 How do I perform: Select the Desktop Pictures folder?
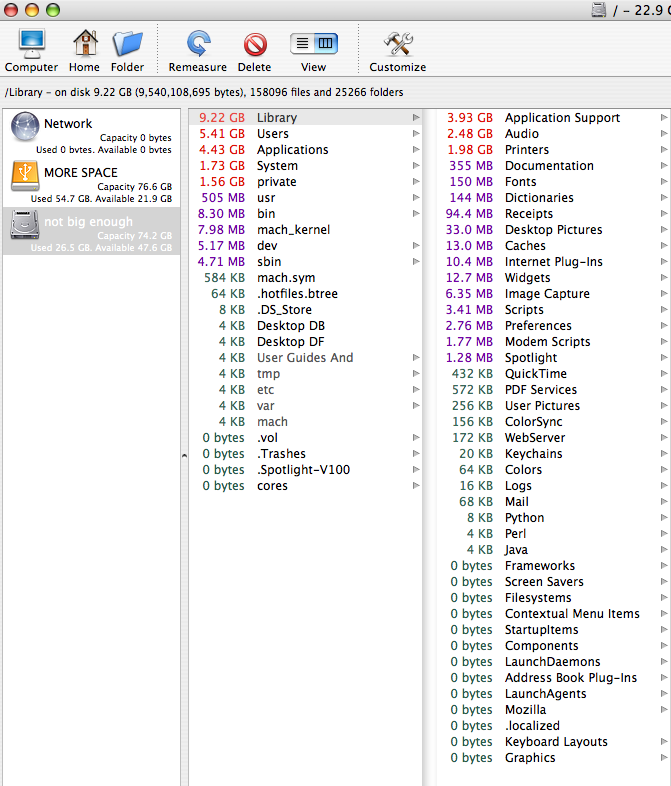coord(554,230)
